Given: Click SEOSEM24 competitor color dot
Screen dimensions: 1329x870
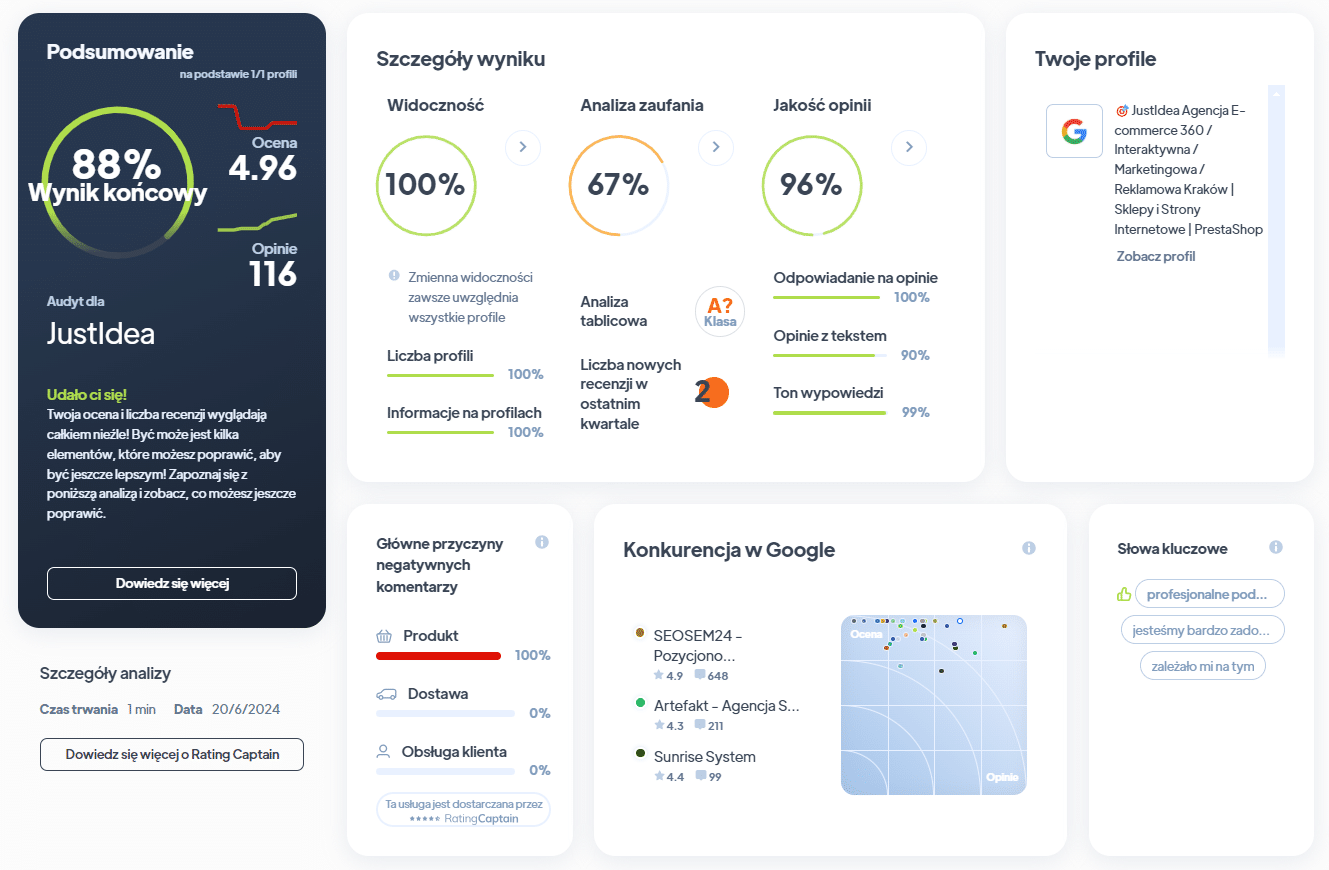Looking at the screenshot, I should pyautogui.click(x=640, y=633).
